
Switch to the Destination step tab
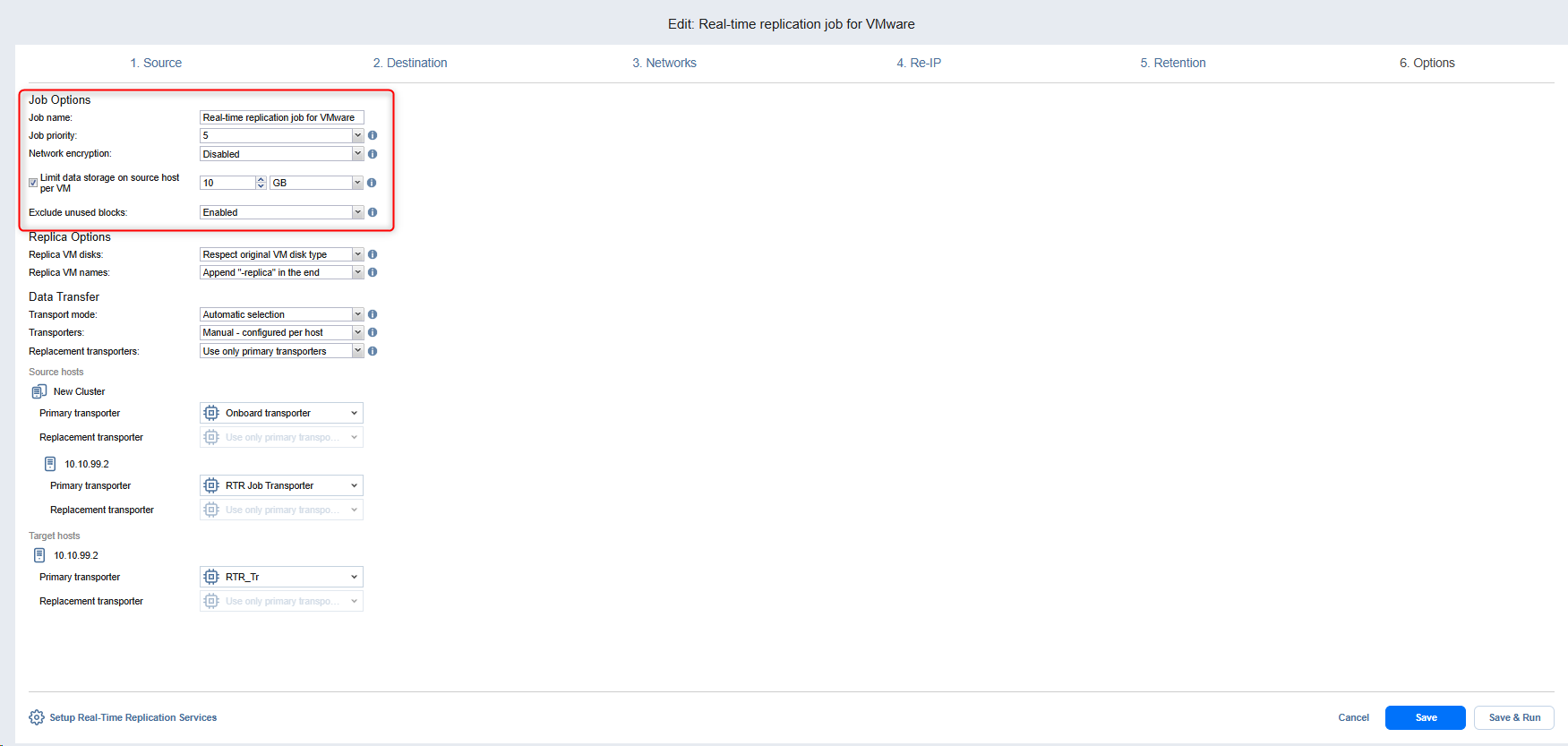pyautogui.click(x=409, y=63)
